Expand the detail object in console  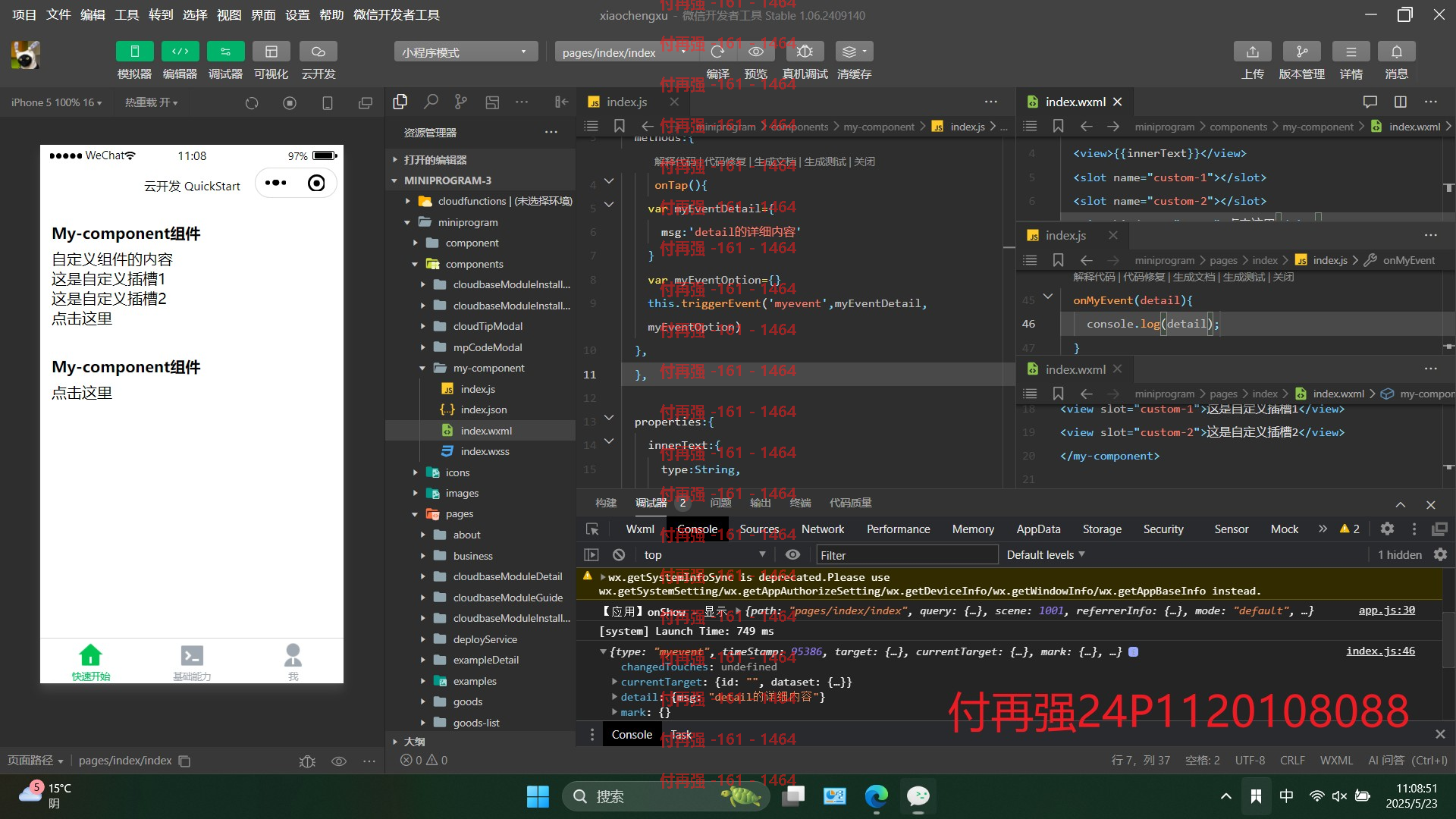tap(615, 697)
